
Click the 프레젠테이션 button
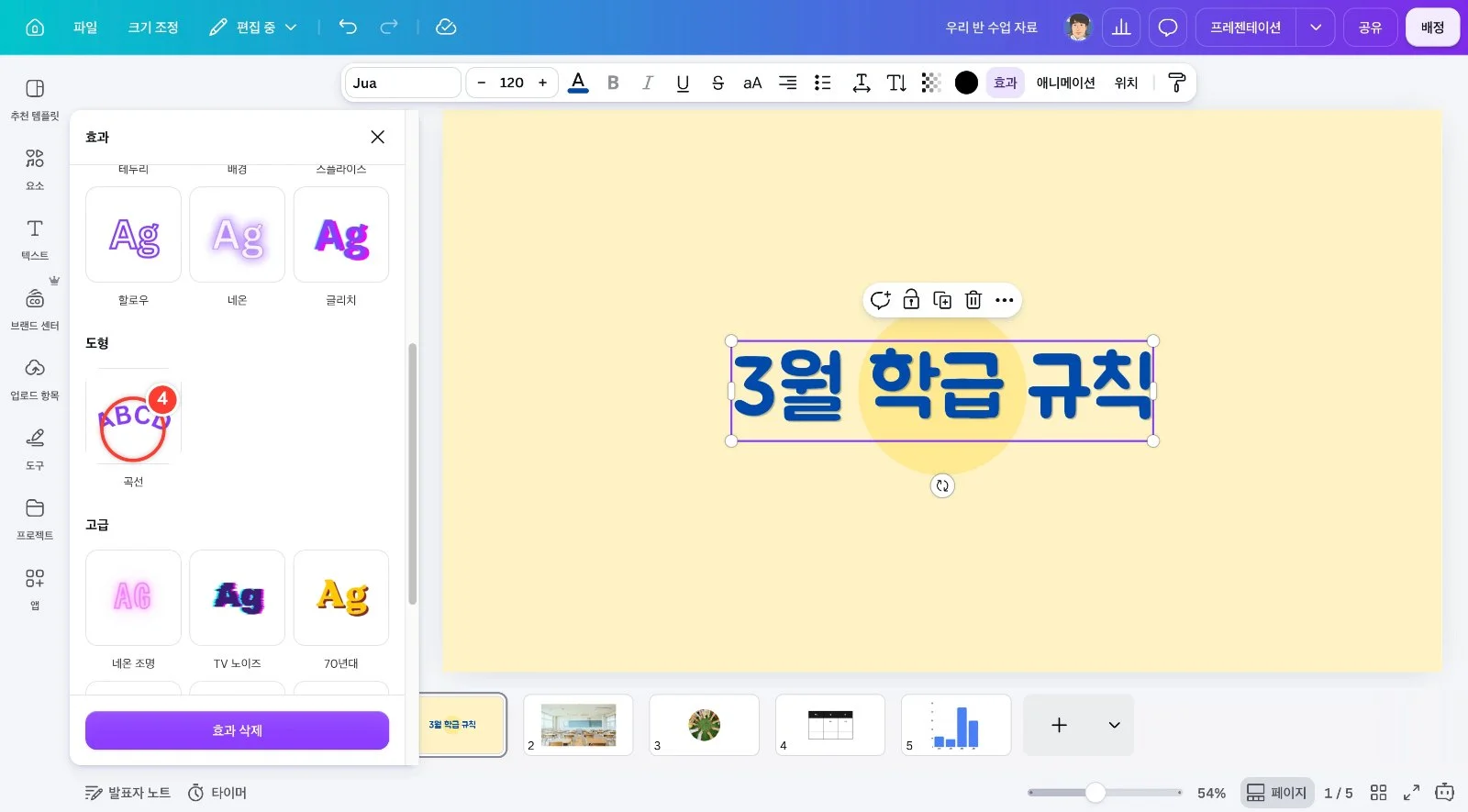[x=1245, y=28]
